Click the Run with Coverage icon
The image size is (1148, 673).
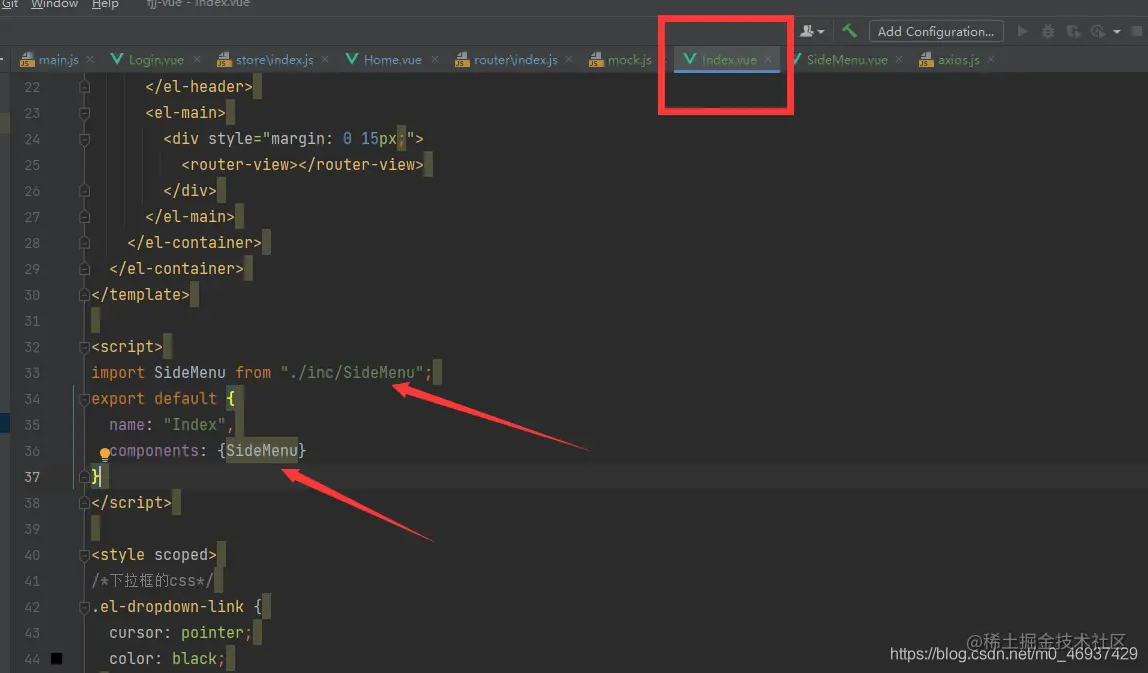1073,31
